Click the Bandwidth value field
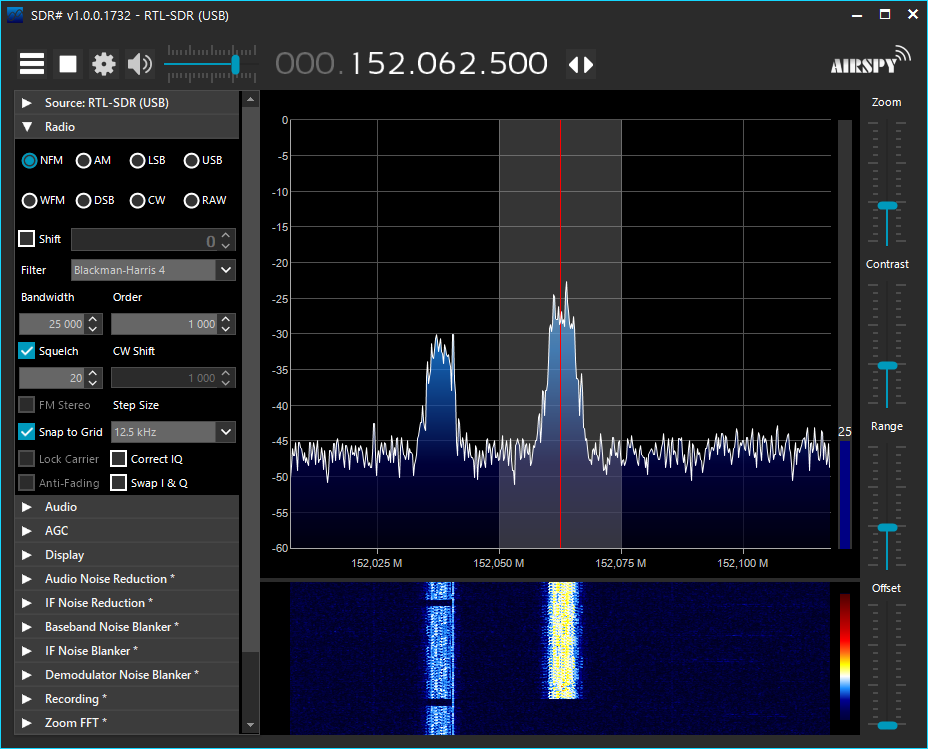Screen dimensions: 928x749 [53, 324]
